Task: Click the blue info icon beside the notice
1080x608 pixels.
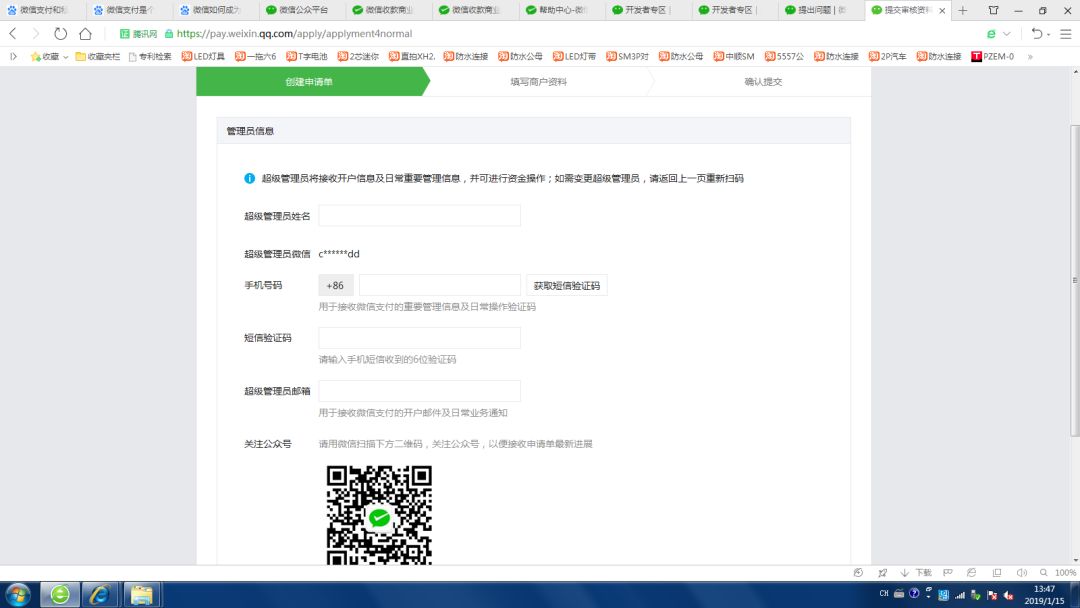Action: [x=249, y=178]
